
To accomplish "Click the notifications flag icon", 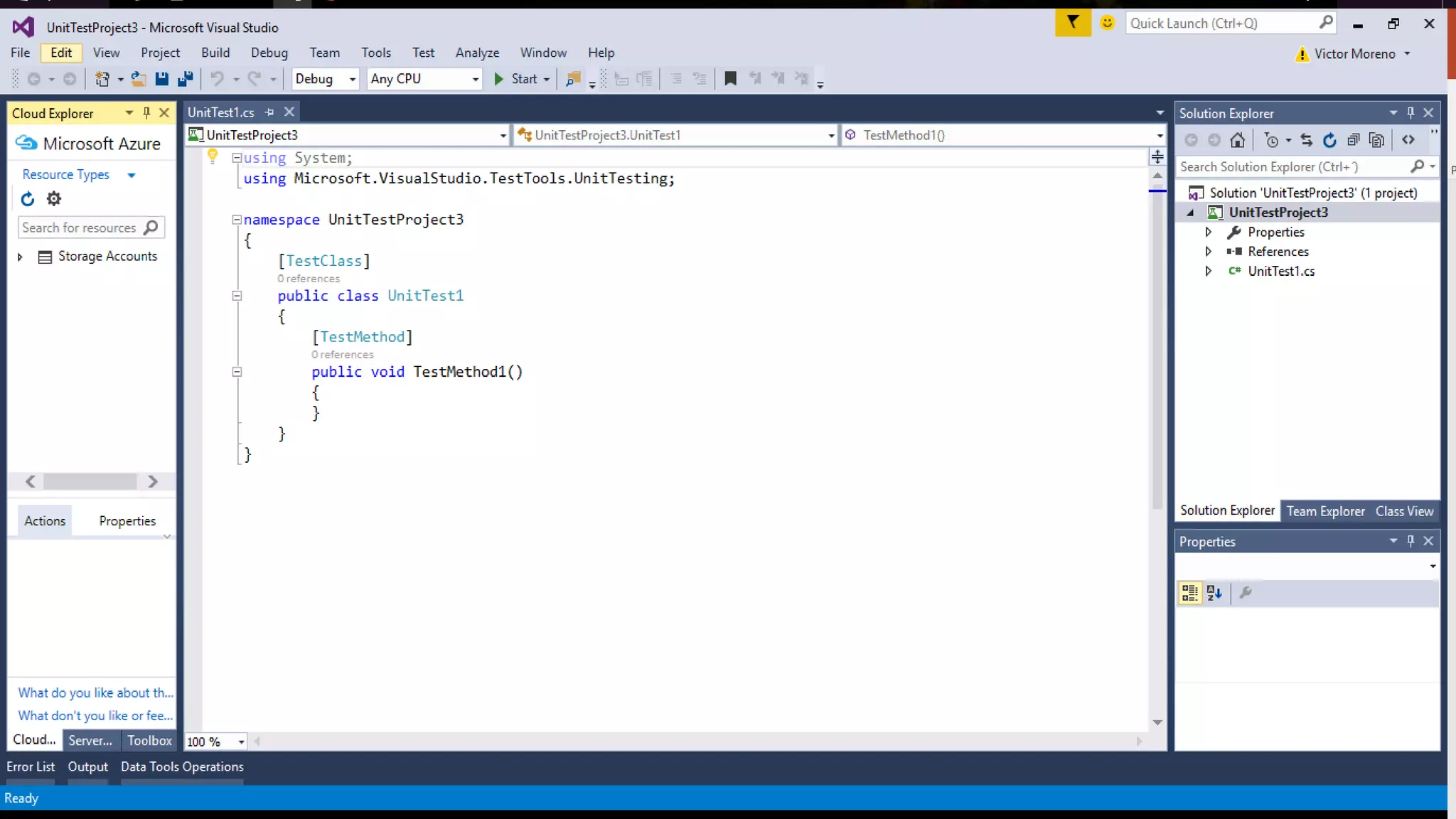I will (1073, 23).
